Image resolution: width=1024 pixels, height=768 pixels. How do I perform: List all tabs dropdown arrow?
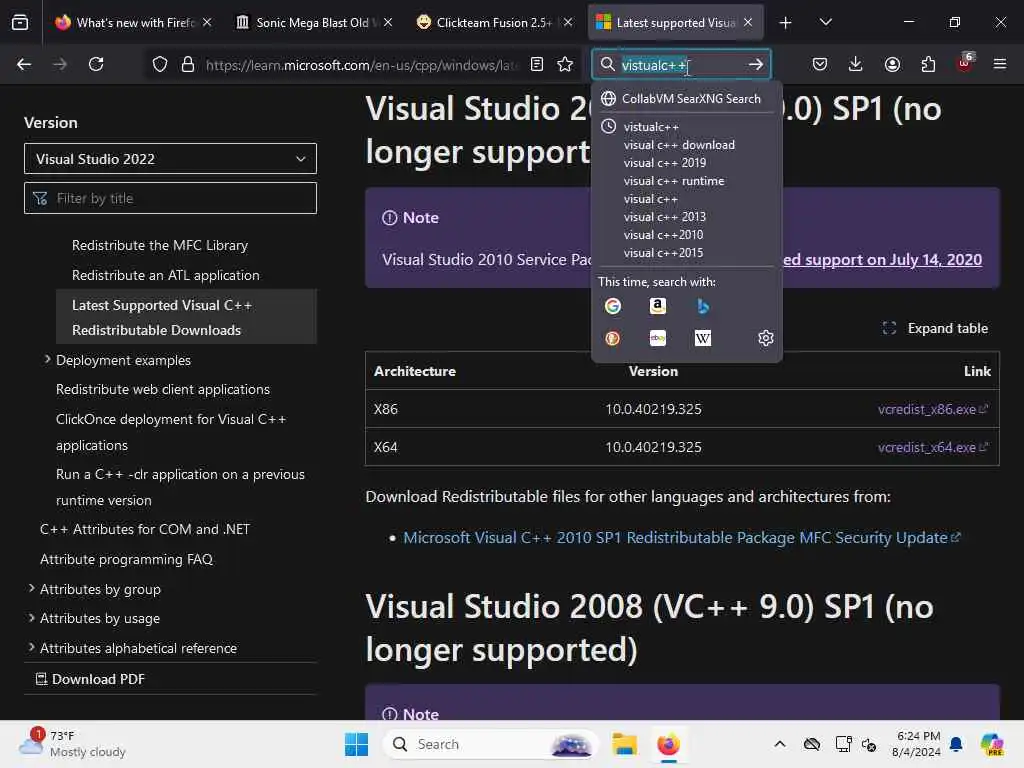tap(825, 23)
